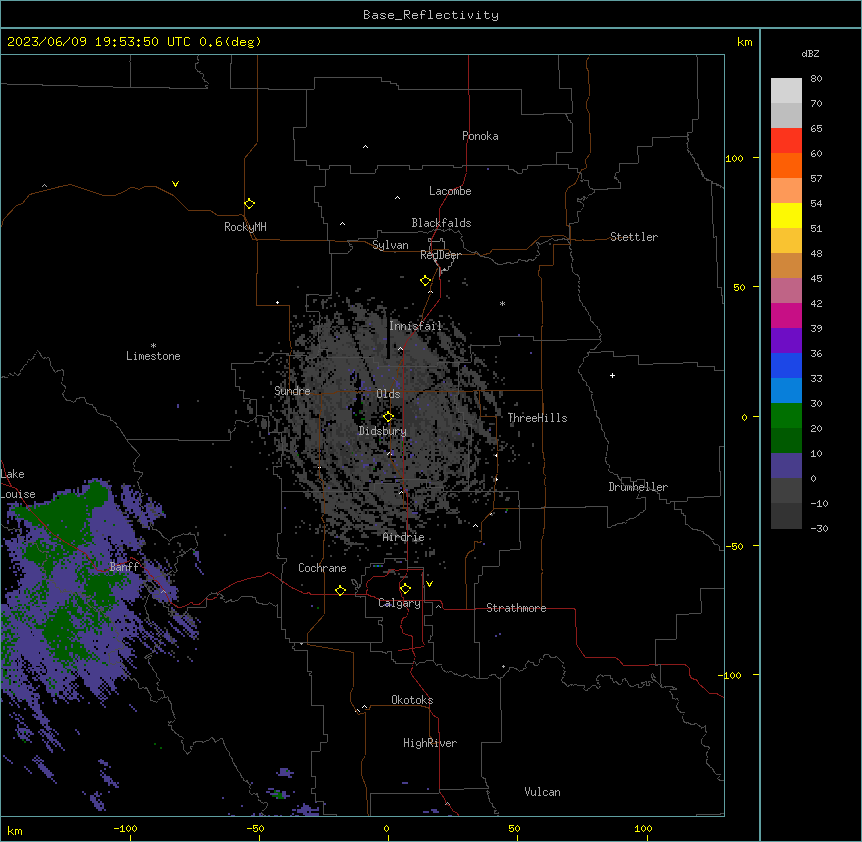
Task: Click the Airdrie label
Action: tap(404, 537)
